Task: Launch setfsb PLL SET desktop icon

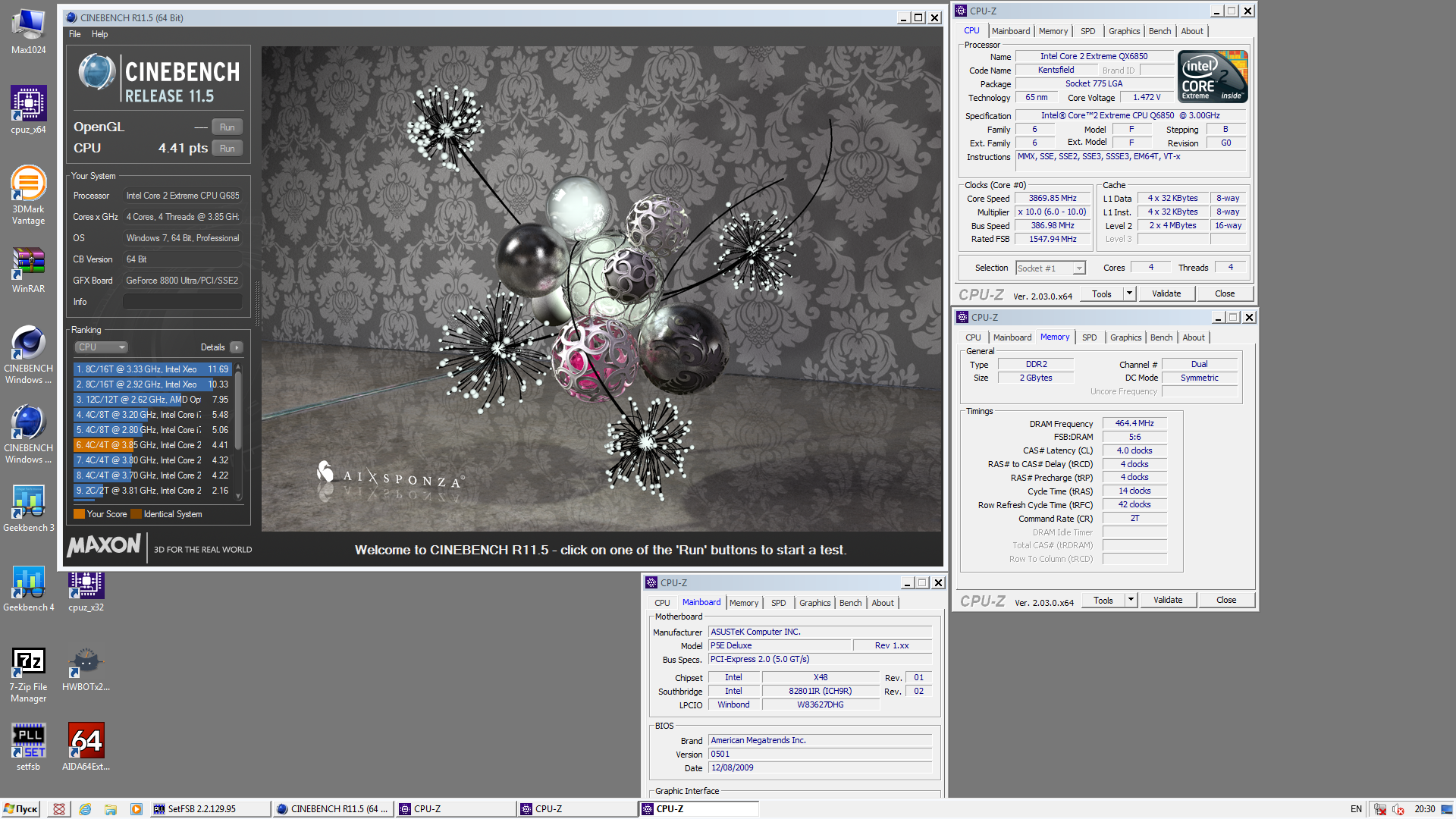Action: tap(28, 747)
